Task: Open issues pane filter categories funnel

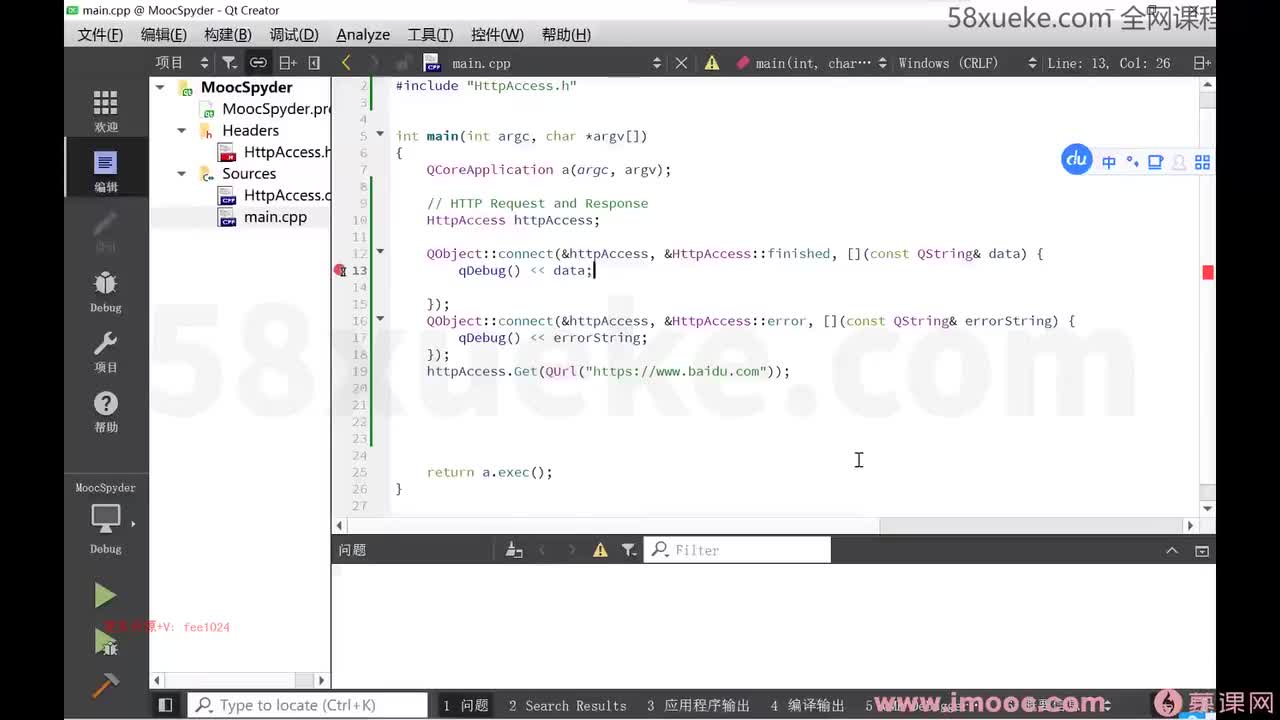Action: click(x=628, y=550)
